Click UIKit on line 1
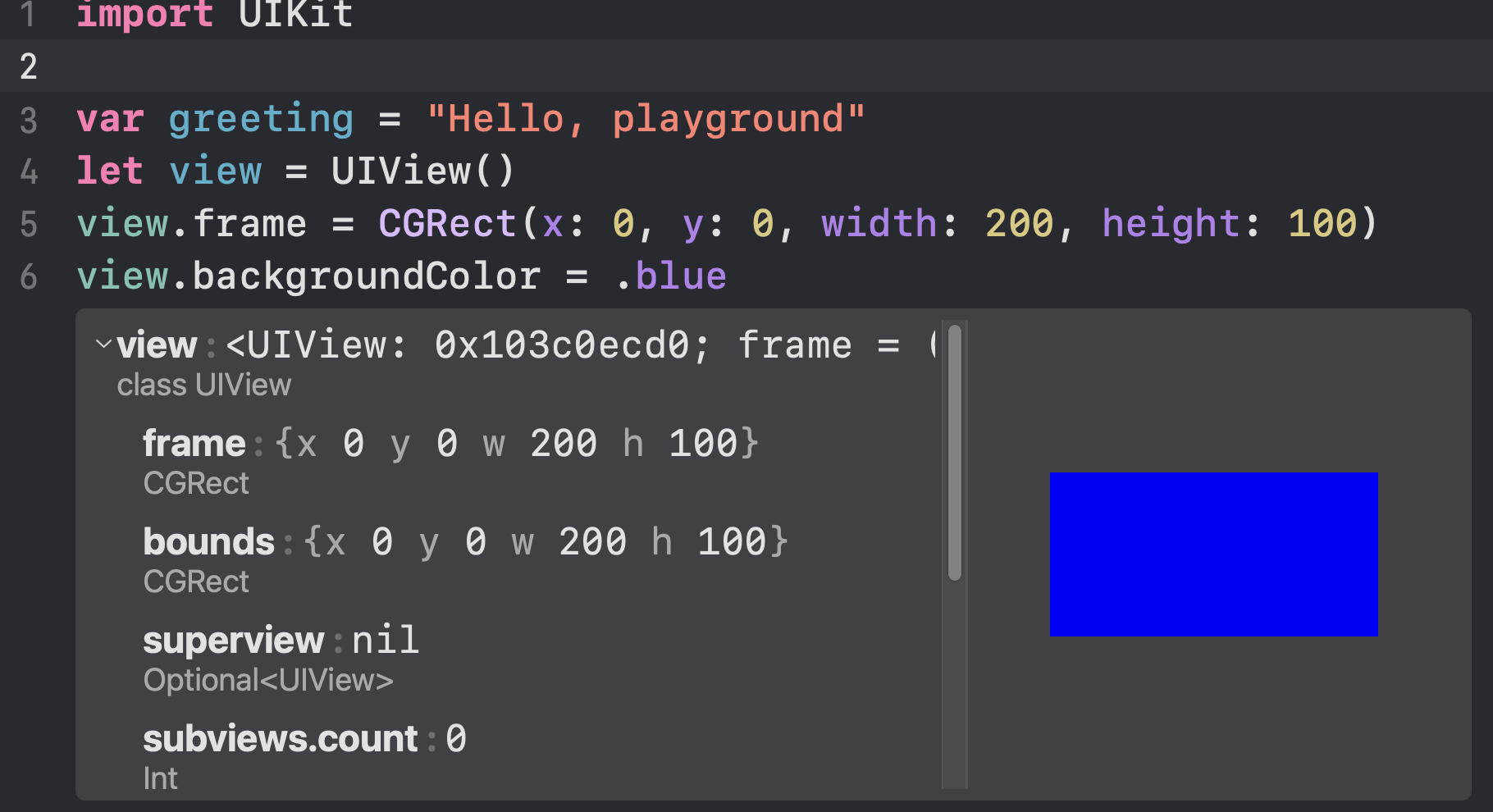Image resolution: width=1493 pixels, height=812 pixels. point(296,15)
